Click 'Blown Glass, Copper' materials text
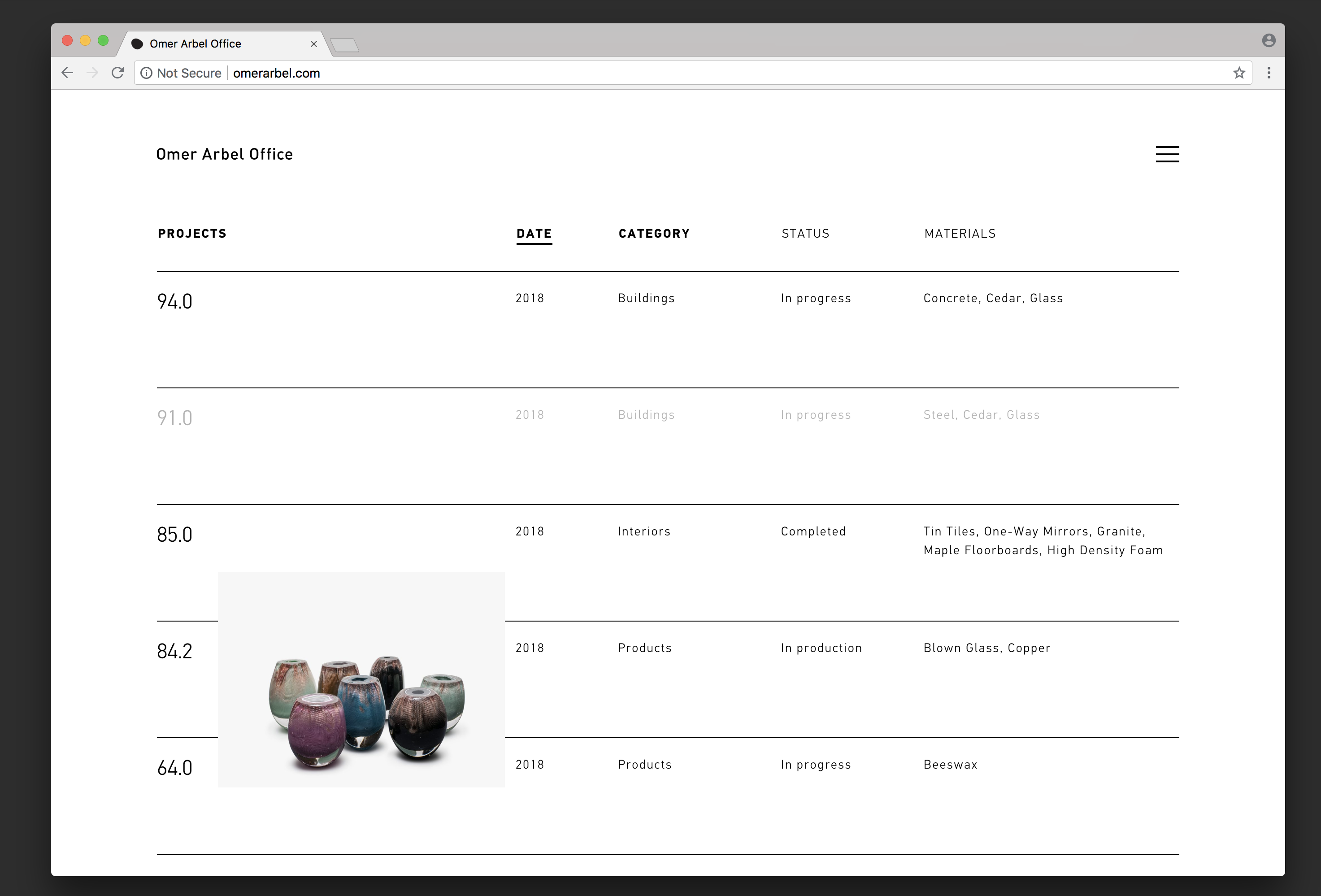 987,648
